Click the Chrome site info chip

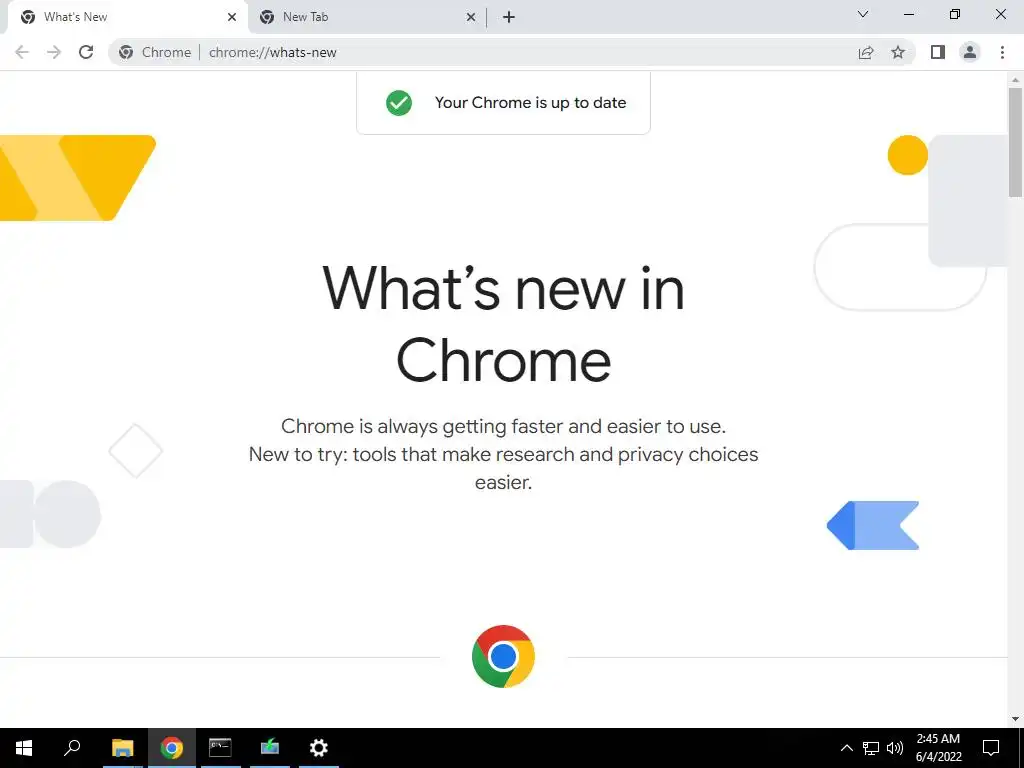[x=155, y=52]
